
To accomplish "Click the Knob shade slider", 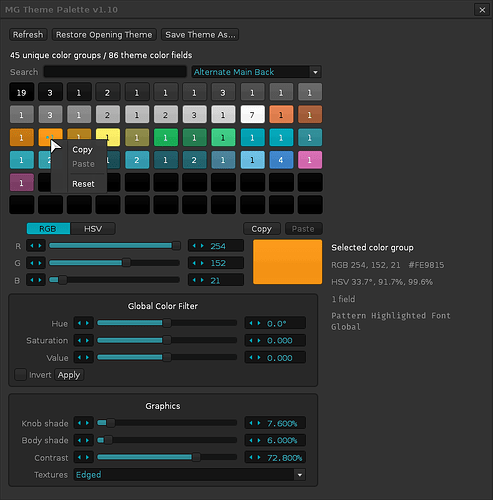I will 167,423.
